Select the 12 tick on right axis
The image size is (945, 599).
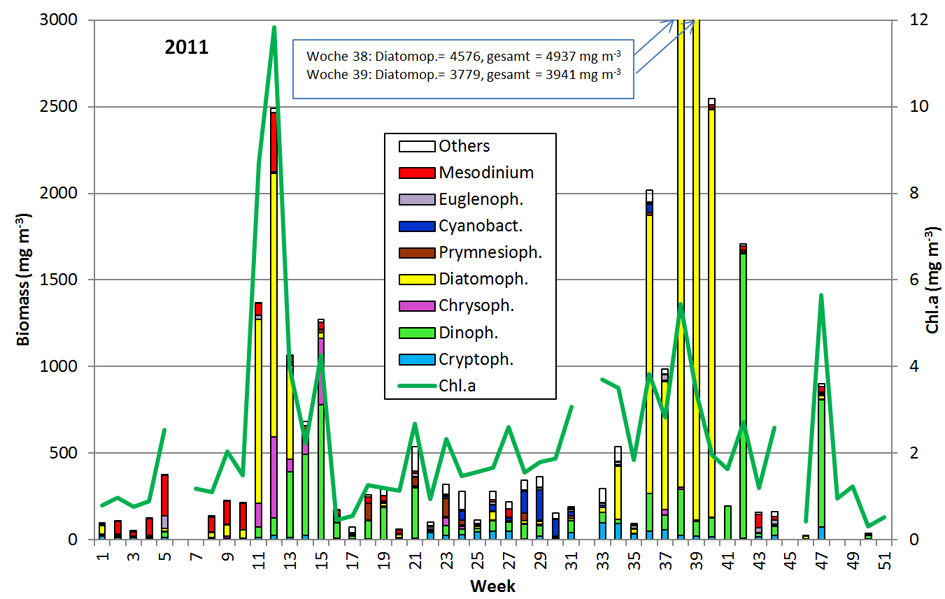click(908, 20)
